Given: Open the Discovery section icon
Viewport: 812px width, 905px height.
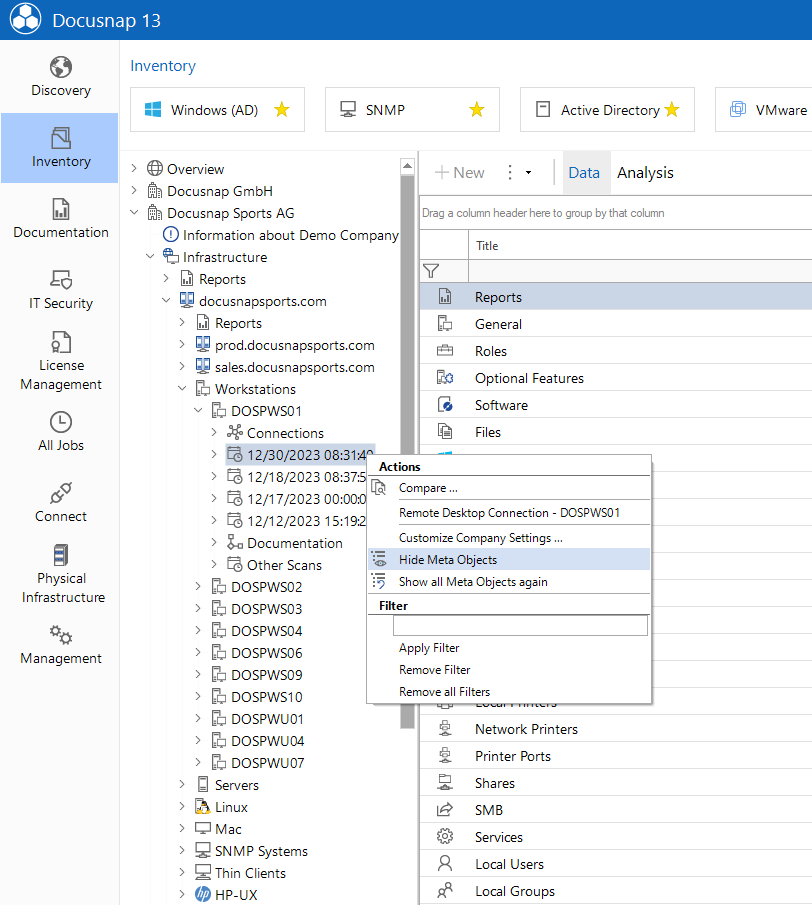Looking at the screenshot, I should 61,67.
